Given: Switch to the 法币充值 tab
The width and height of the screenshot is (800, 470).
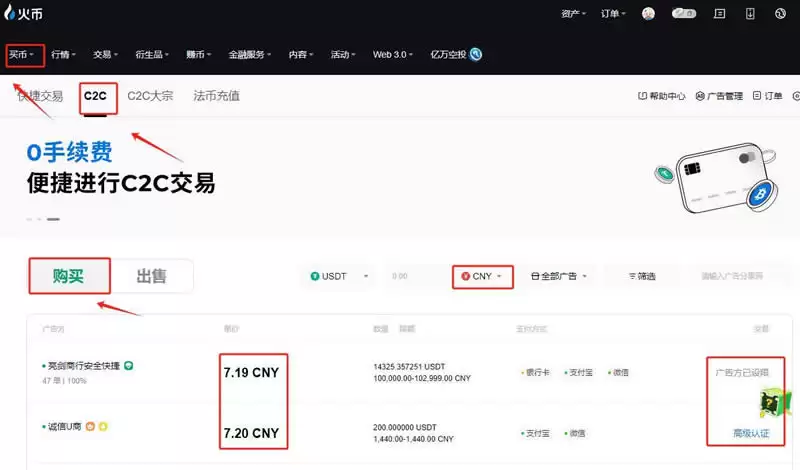Looking at the screenshot, I should click(216, 96).
